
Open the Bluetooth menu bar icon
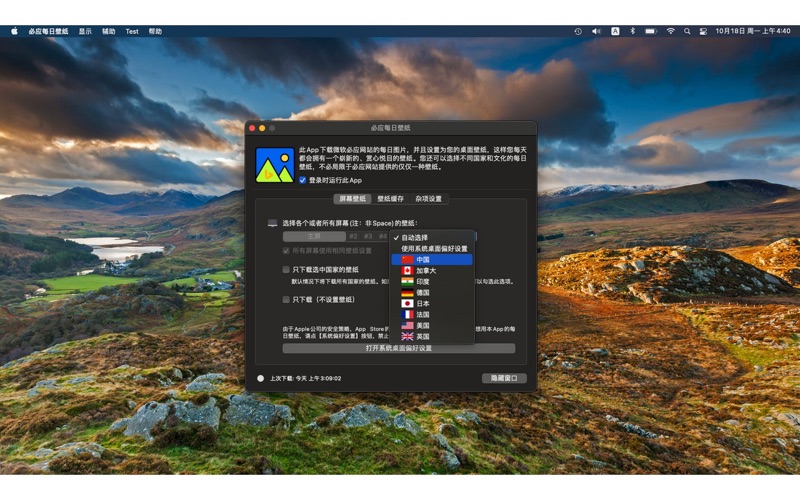[633, 31]
